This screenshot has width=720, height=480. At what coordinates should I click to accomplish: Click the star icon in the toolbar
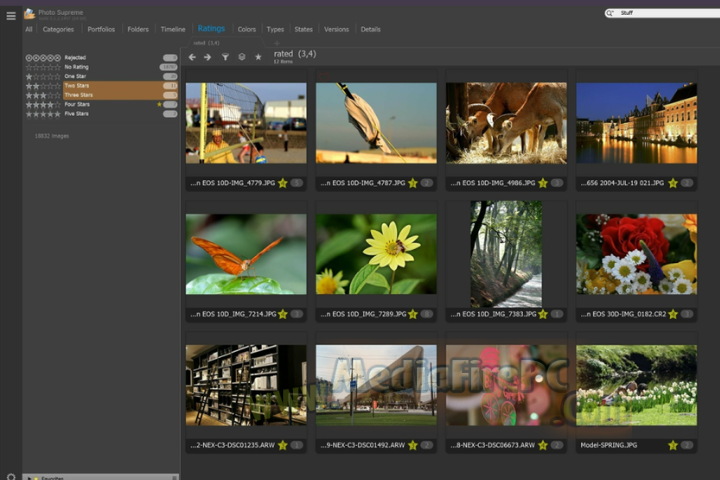pyautogui.click(x=258, y=57)
